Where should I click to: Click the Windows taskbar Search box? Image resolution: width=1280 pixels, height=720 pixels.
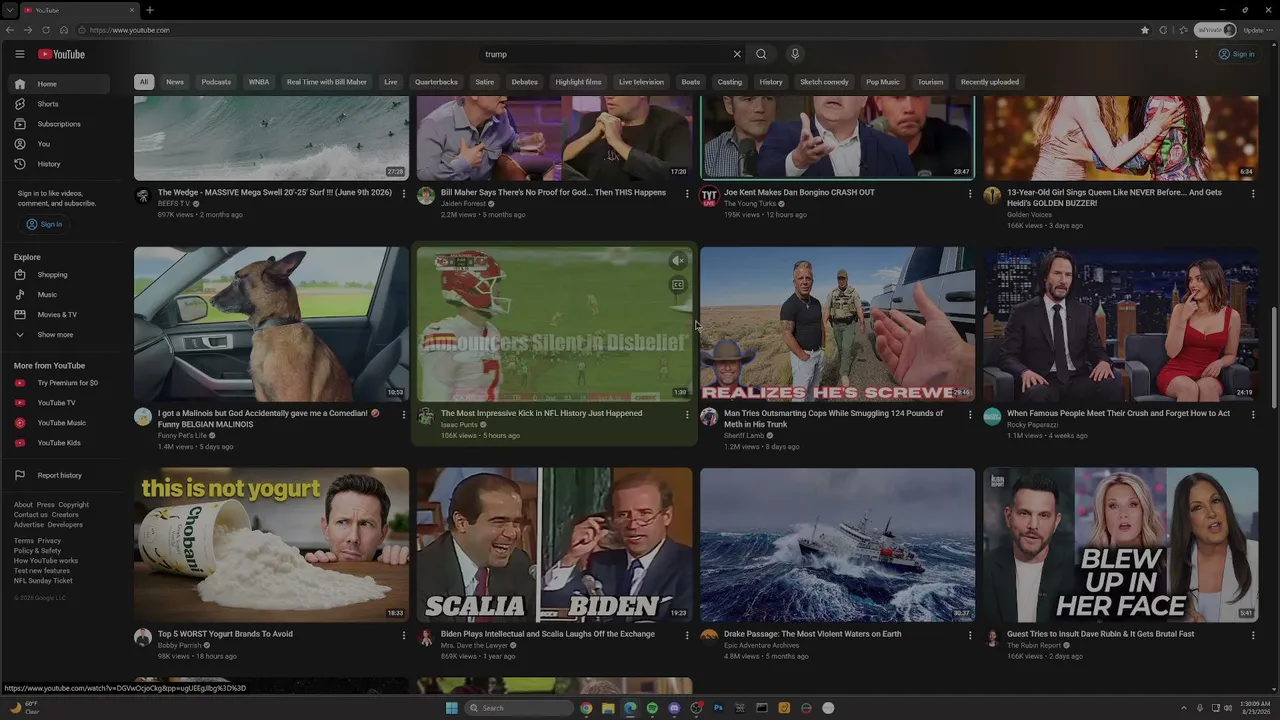coord(519,708)
